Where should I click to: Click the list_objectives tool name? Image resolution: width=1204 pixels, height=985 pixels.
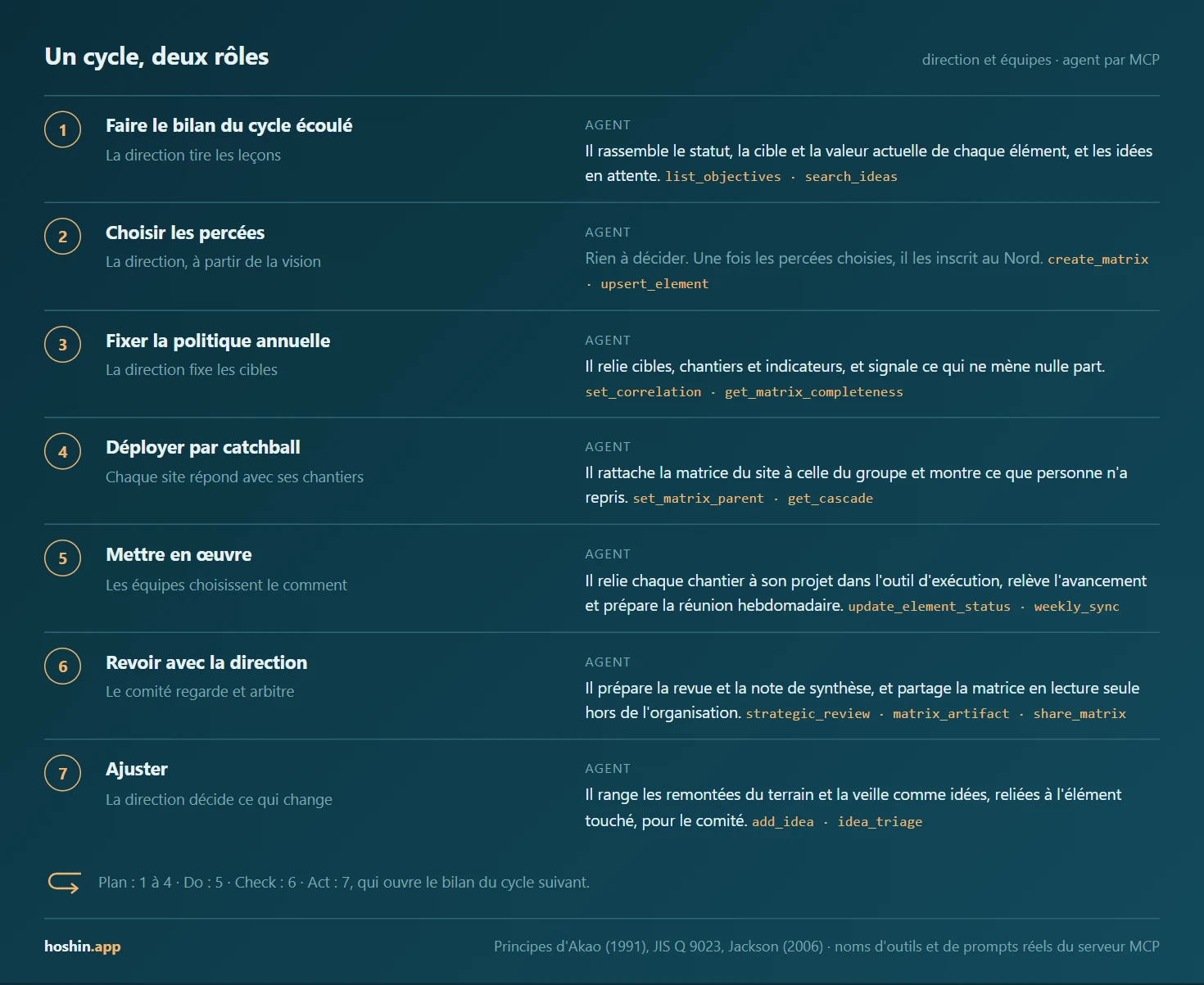(723, 177)
